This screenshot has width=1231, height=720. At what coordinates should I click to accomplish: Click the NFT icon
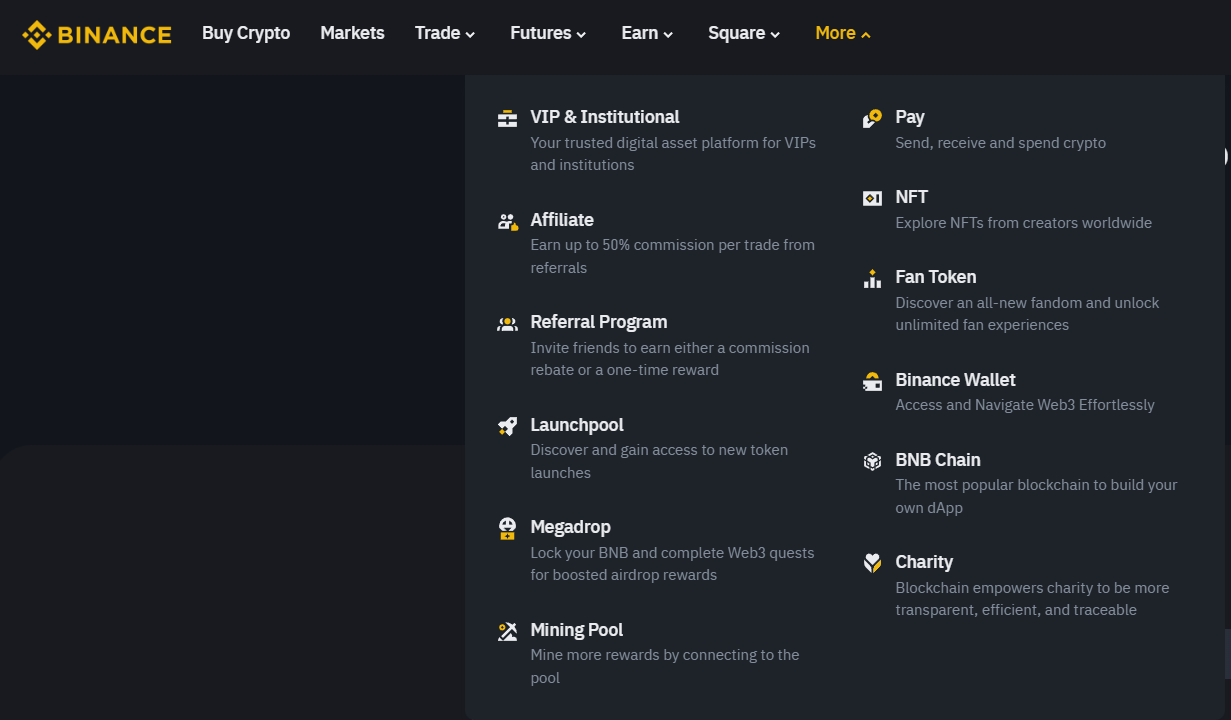click(x=872, y=199)
